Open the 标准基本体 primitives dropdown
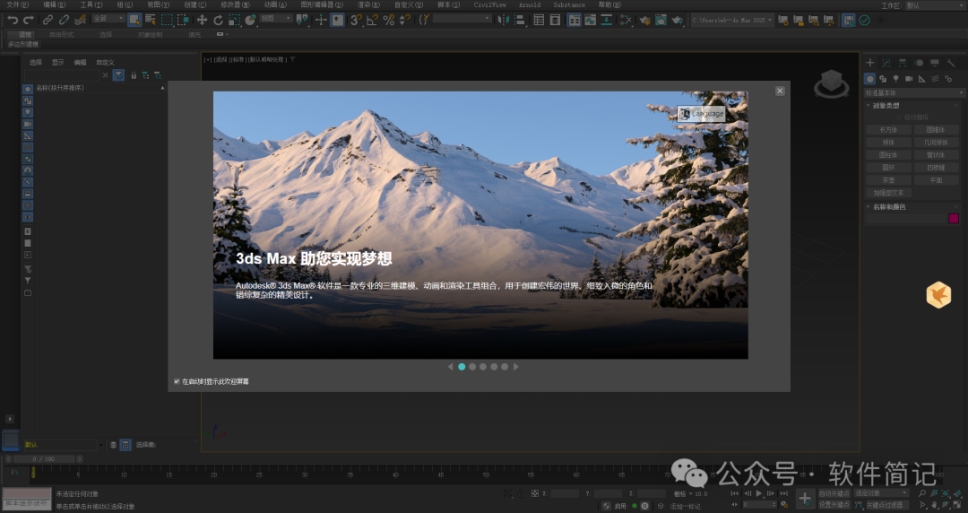This screenshot has height=513, width=969. point(912,91)
